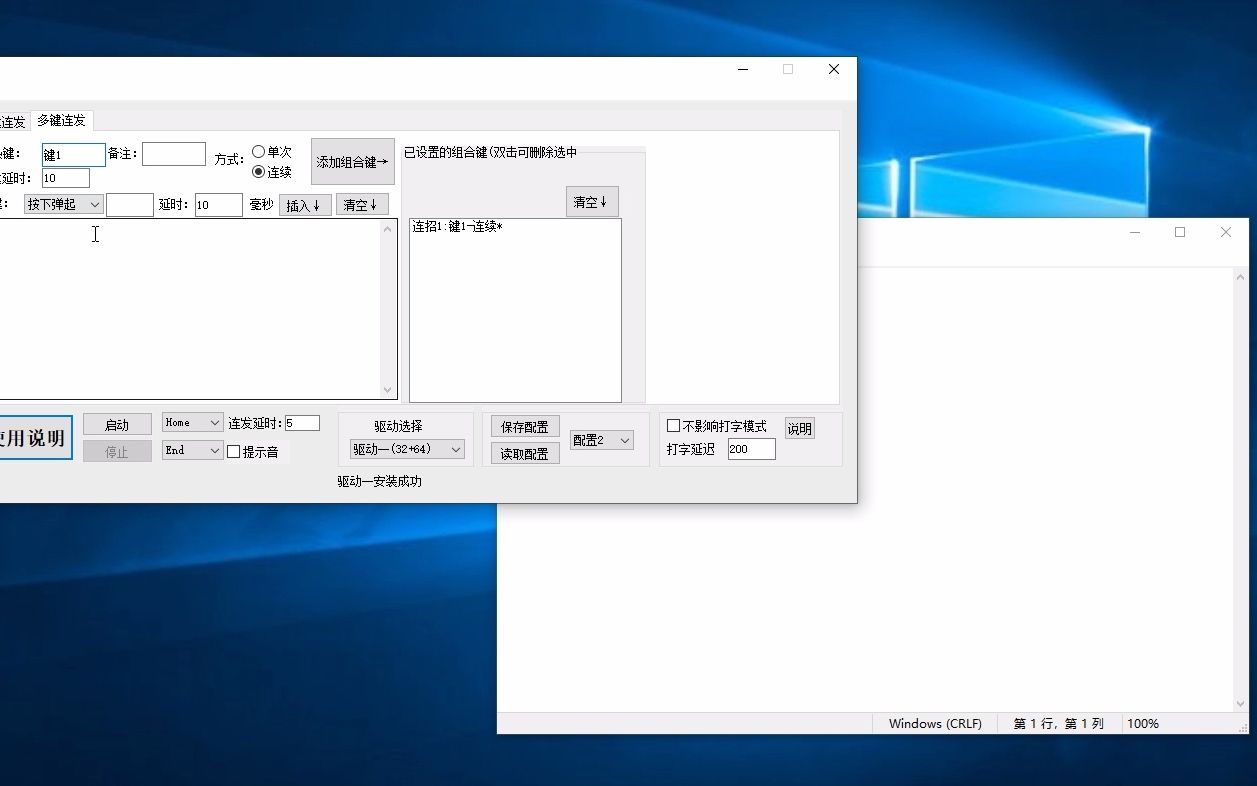Viewport: 1257px width, 786px height.
Task: Click the 插入↓ button
Action: tap(304, 204)
